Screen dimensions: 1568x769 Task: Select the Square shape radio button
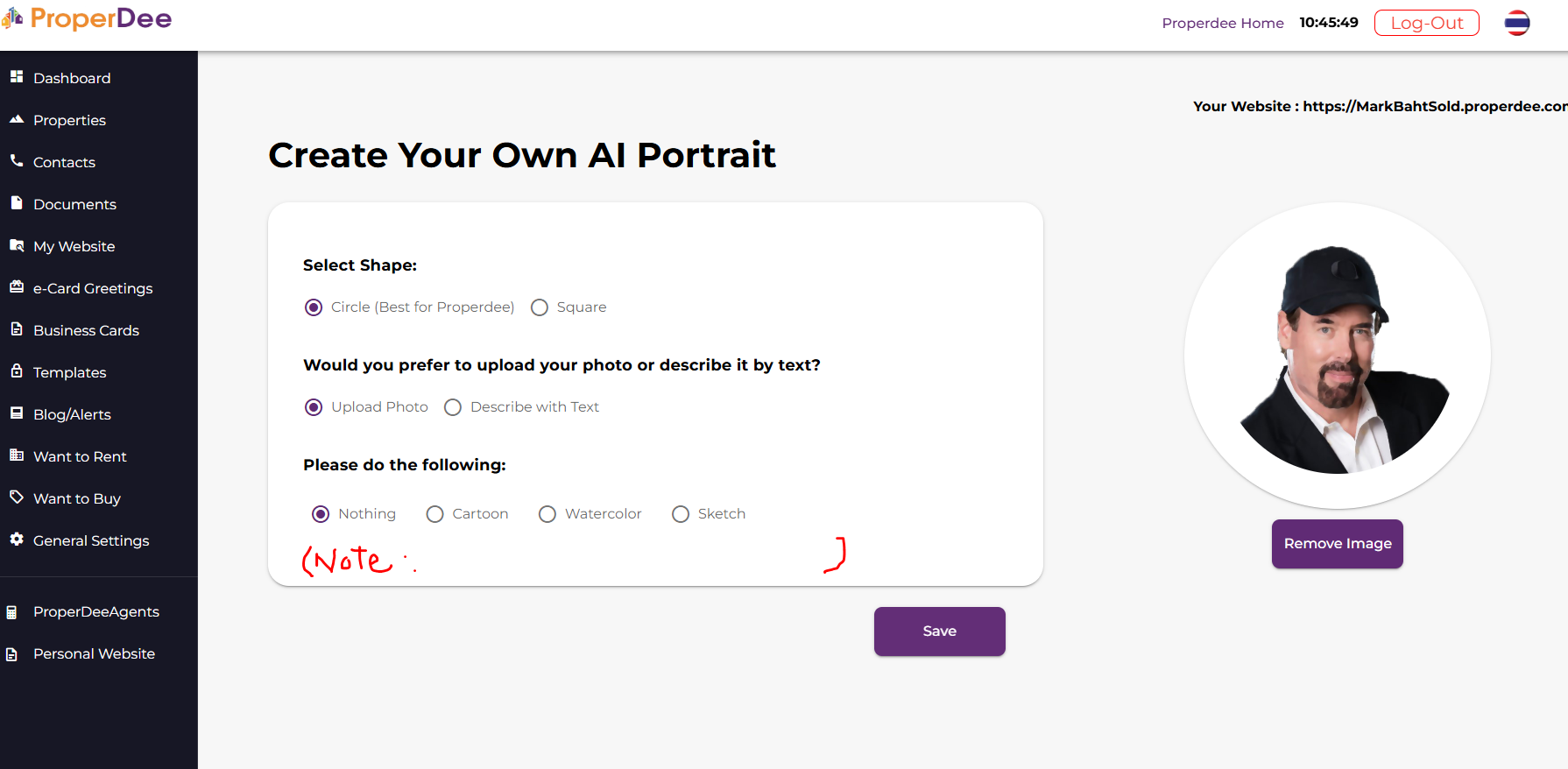click(x=540, y=307)
